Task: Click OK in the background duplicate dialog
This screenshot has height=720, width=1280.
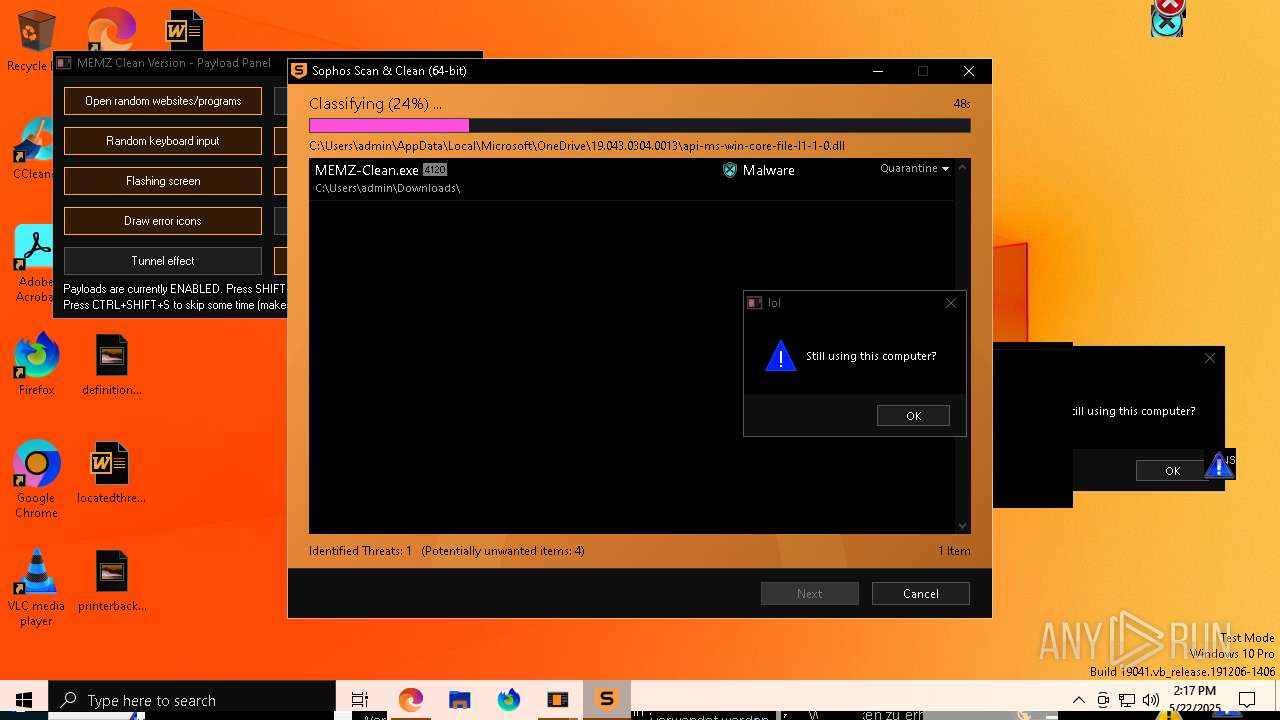Action: (1172, 471)
